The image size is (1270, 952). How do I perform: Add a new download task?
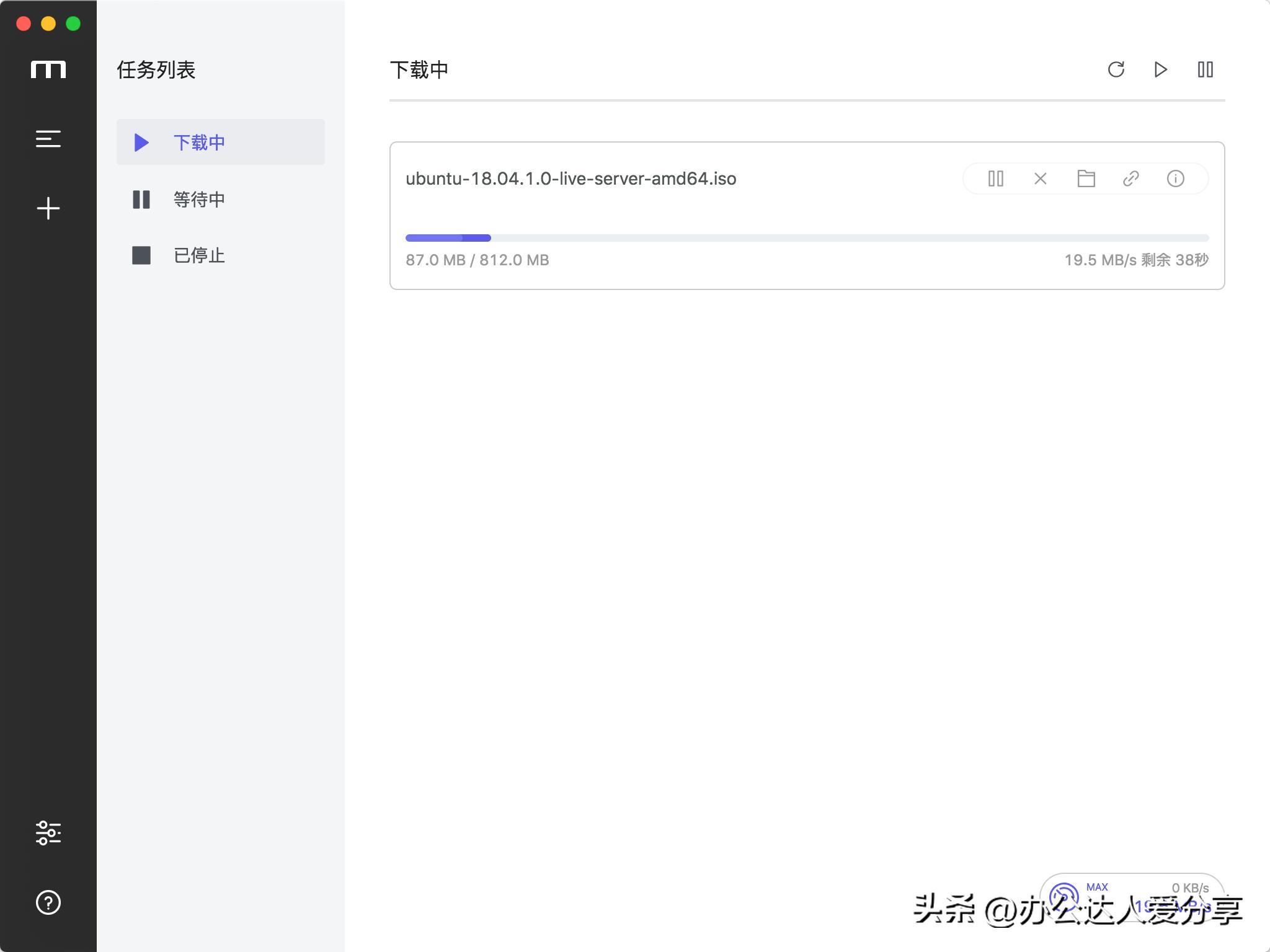coord(48,208)
